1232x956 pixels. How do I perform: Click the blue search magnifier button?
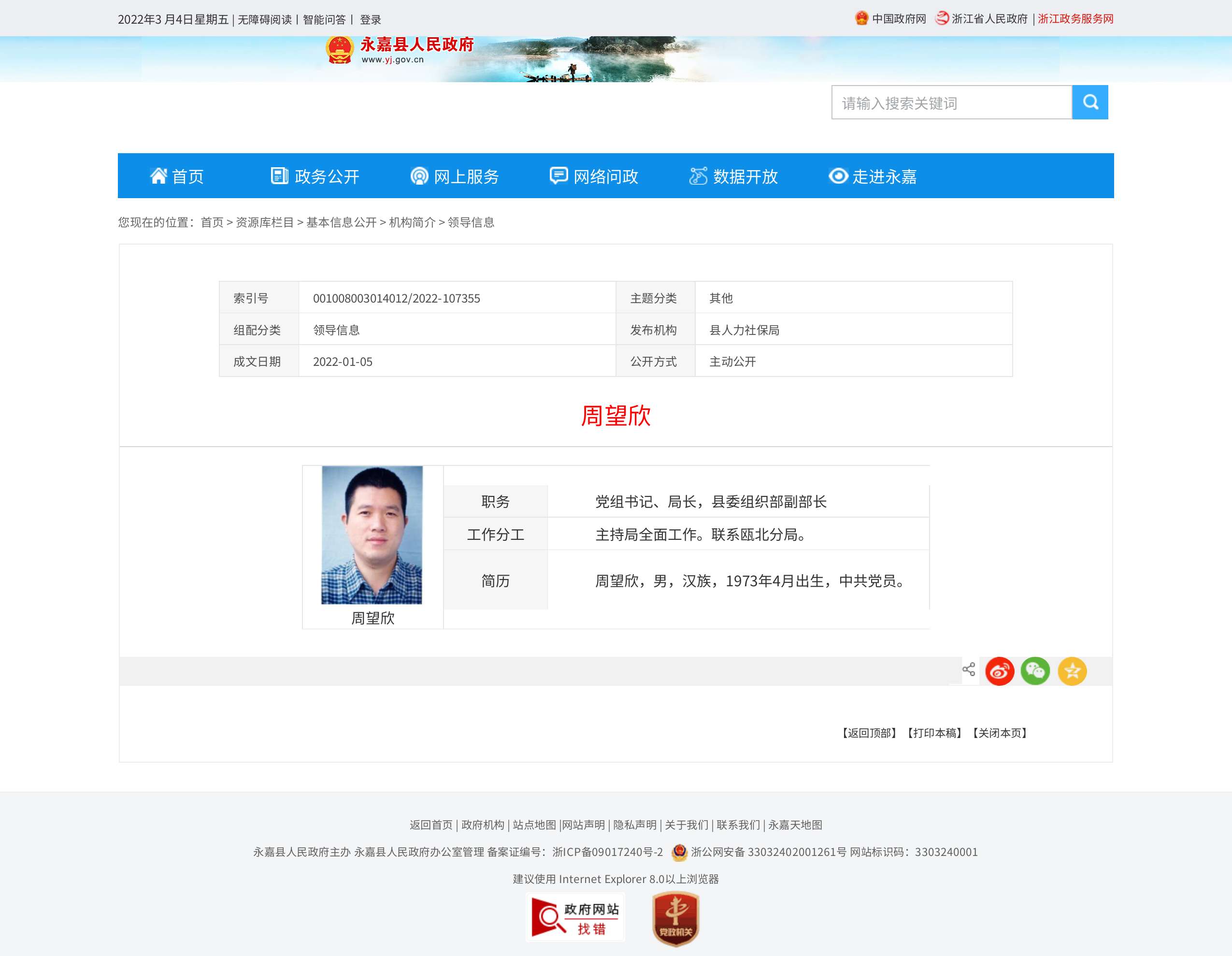tap(1089, 102)
